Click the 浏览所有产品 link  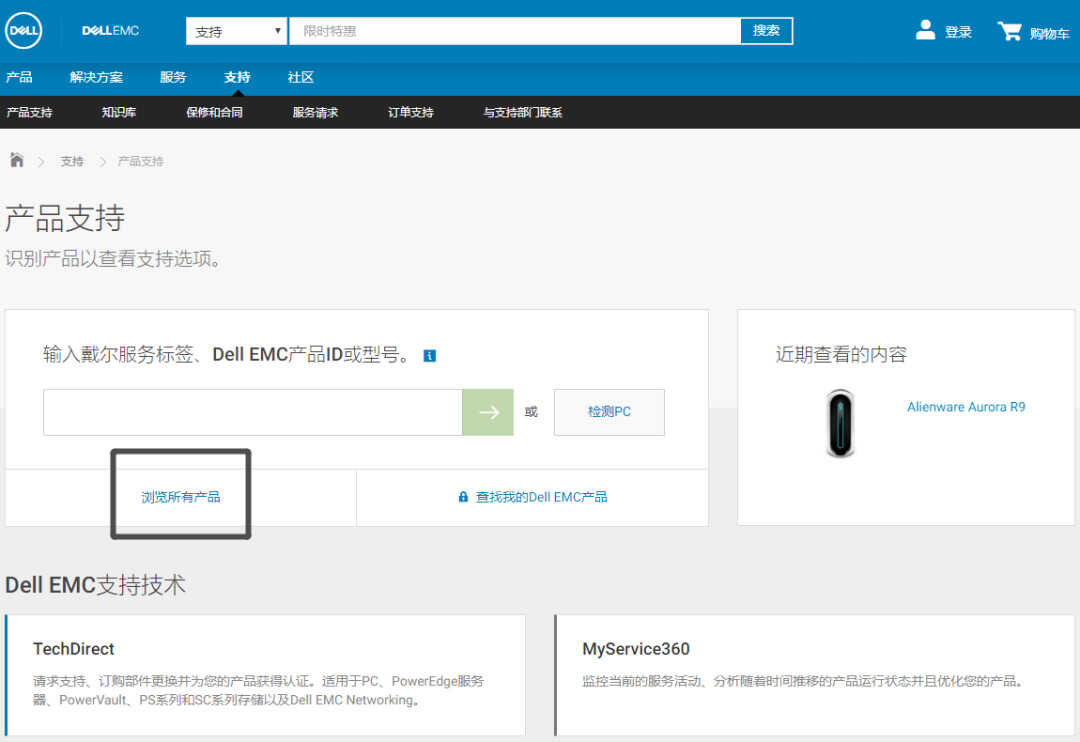point(180,497)
